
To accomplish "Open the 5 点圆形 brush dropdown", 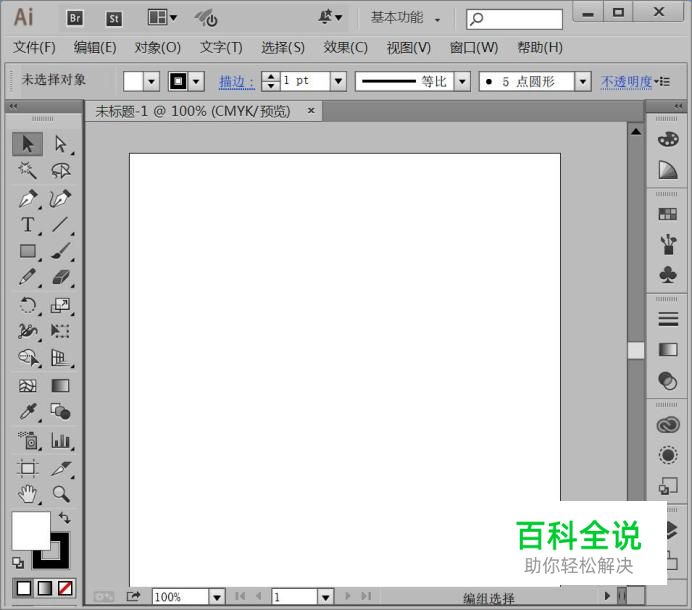I will pos(583,82).
